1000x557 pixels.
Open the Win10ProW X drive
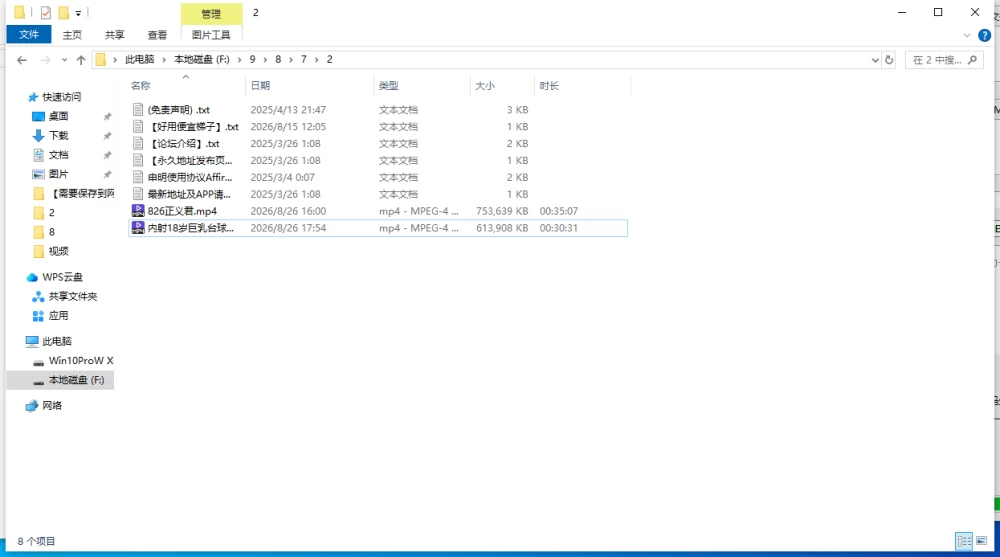81,360
